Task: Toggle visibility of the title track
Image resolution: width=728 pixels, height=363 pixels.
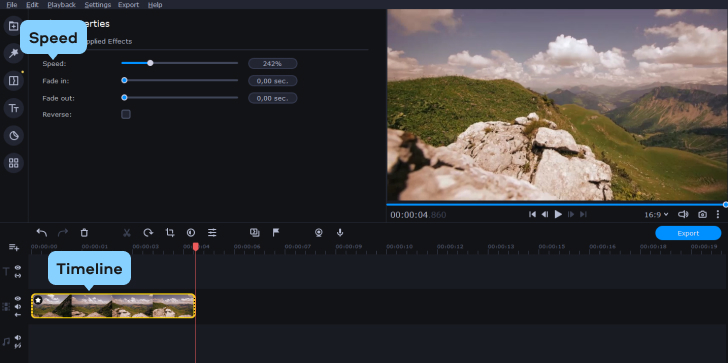Action: pyautogui.click(x=18, y=268)
